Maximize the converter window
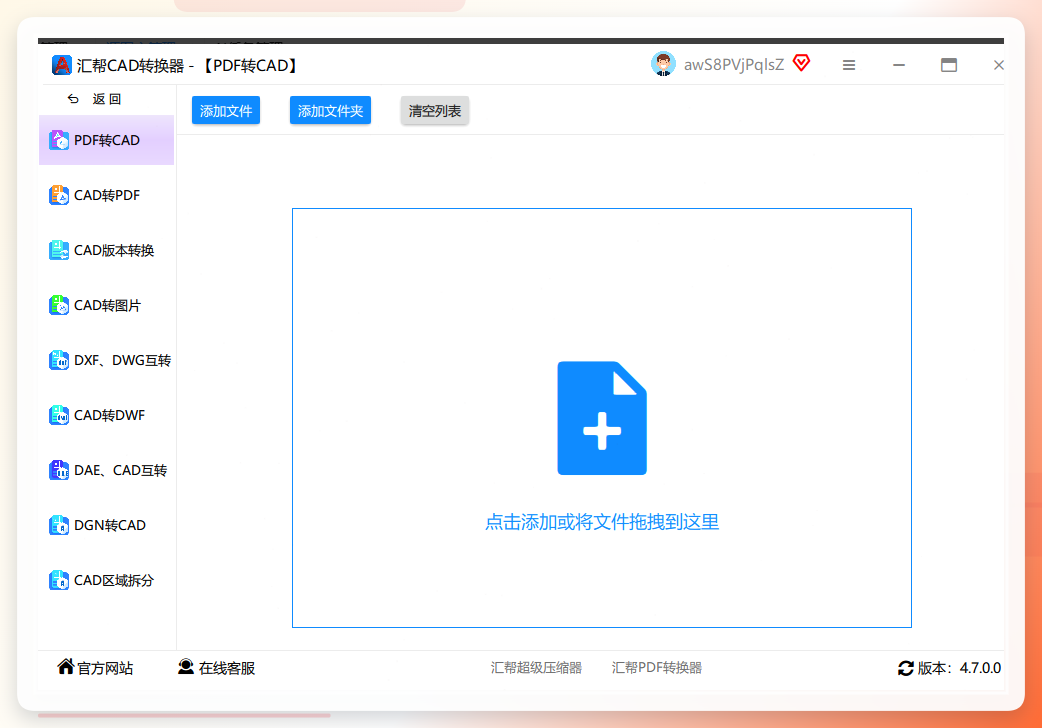 click(x=949, y=65)
